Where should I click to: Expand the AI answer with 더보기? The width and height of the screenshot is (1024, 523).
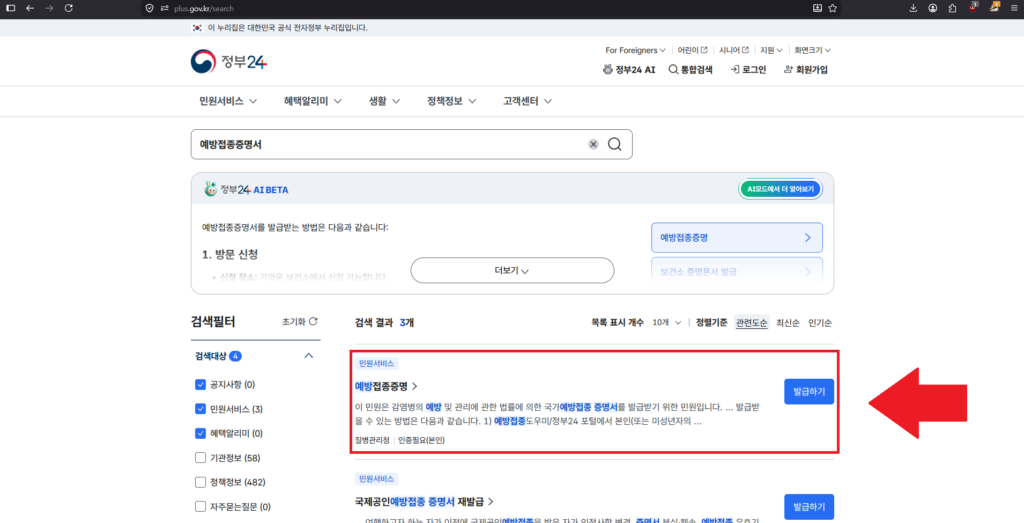pos(513,270)
